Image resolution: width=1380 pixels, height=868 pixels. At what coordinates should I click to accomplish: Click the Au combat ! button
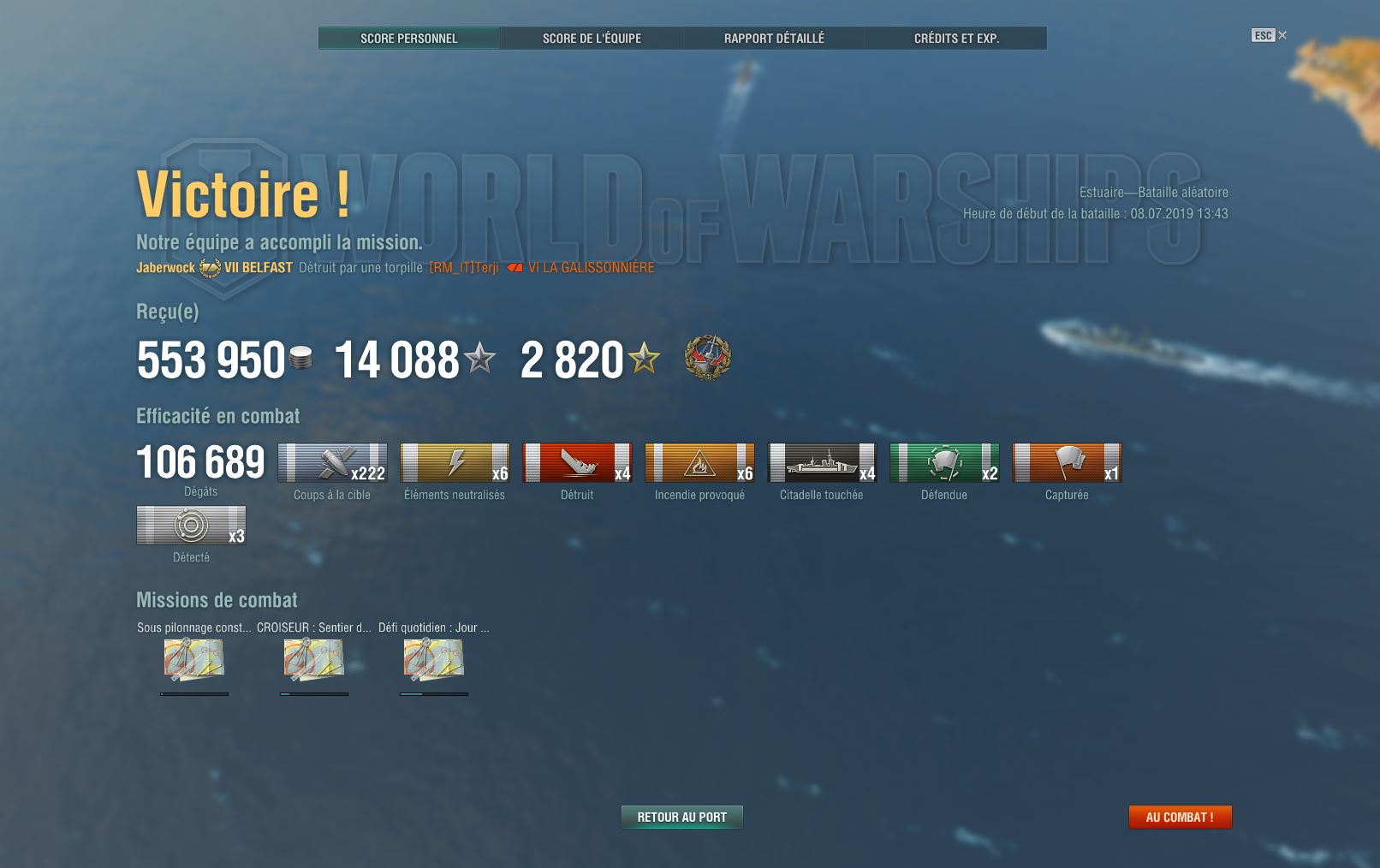1180,817
